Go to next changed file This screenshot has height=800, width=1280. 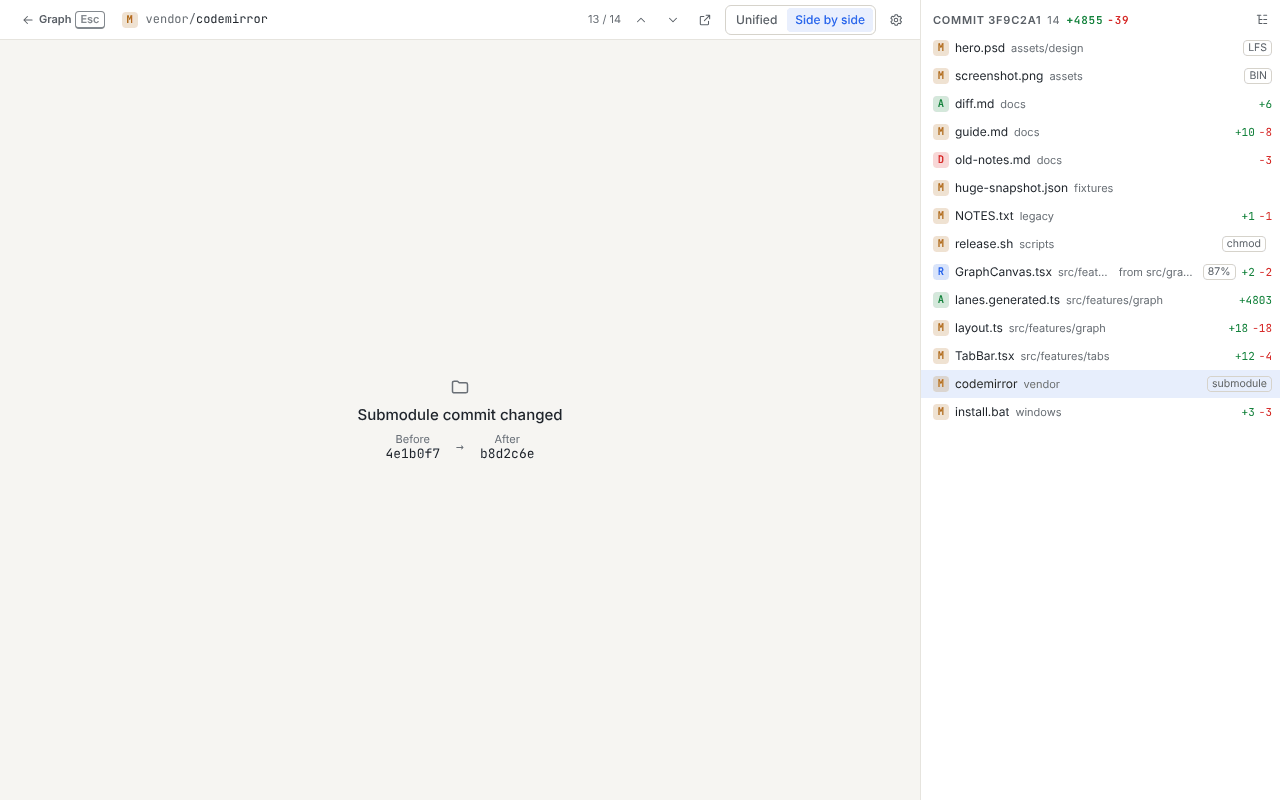(x=673, y=20)
